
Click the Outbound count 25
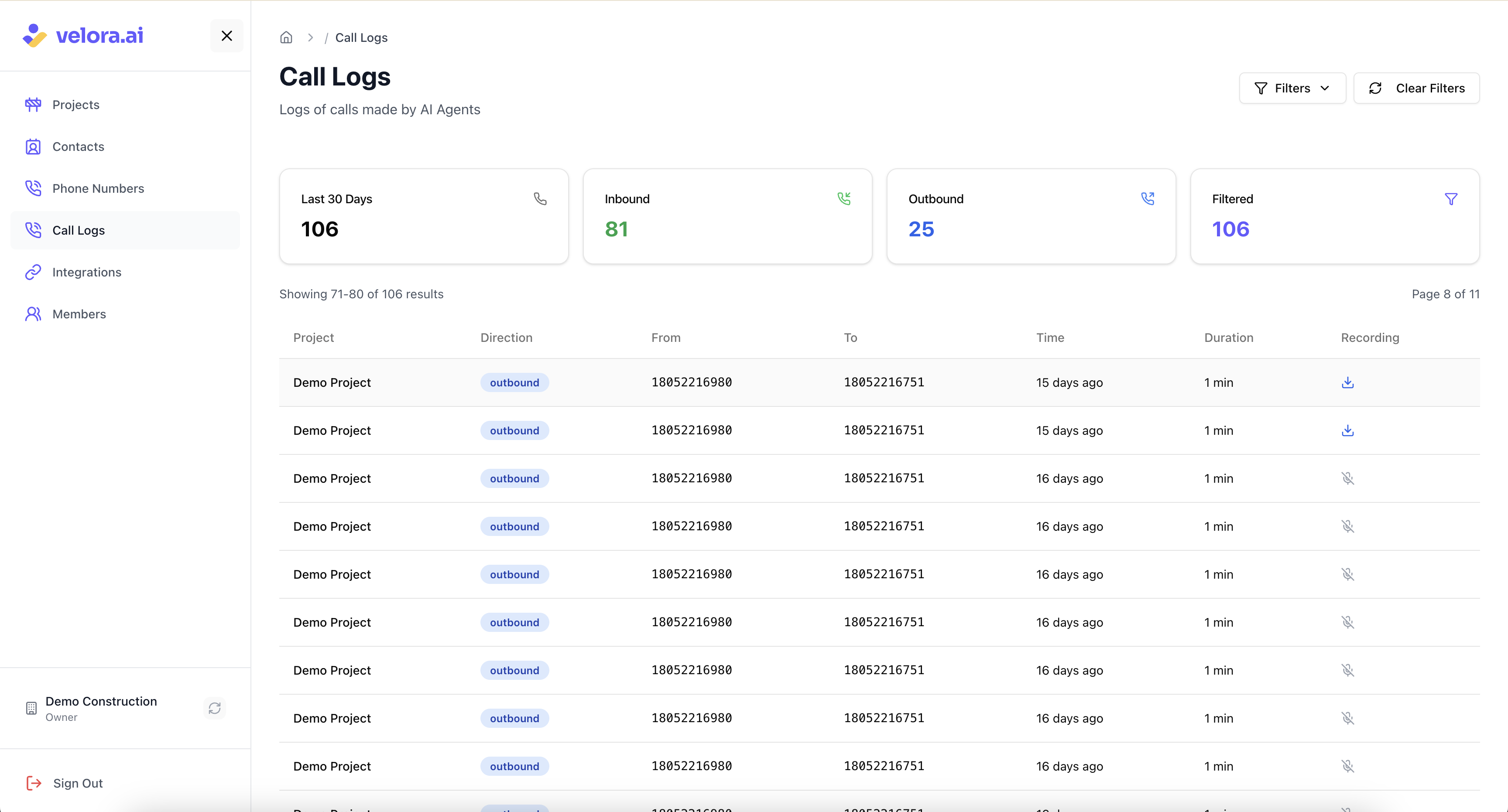[922, 229]
